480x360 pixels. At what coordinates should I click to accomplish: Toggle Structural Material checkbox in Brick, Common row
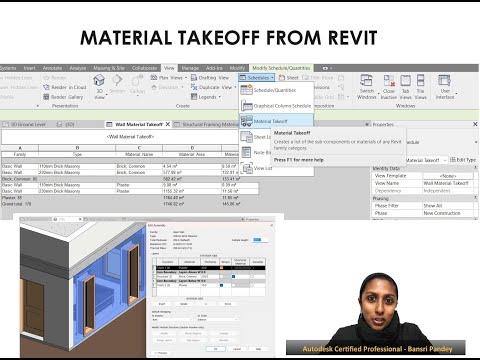pyautogui.click(x=233, y=277)
